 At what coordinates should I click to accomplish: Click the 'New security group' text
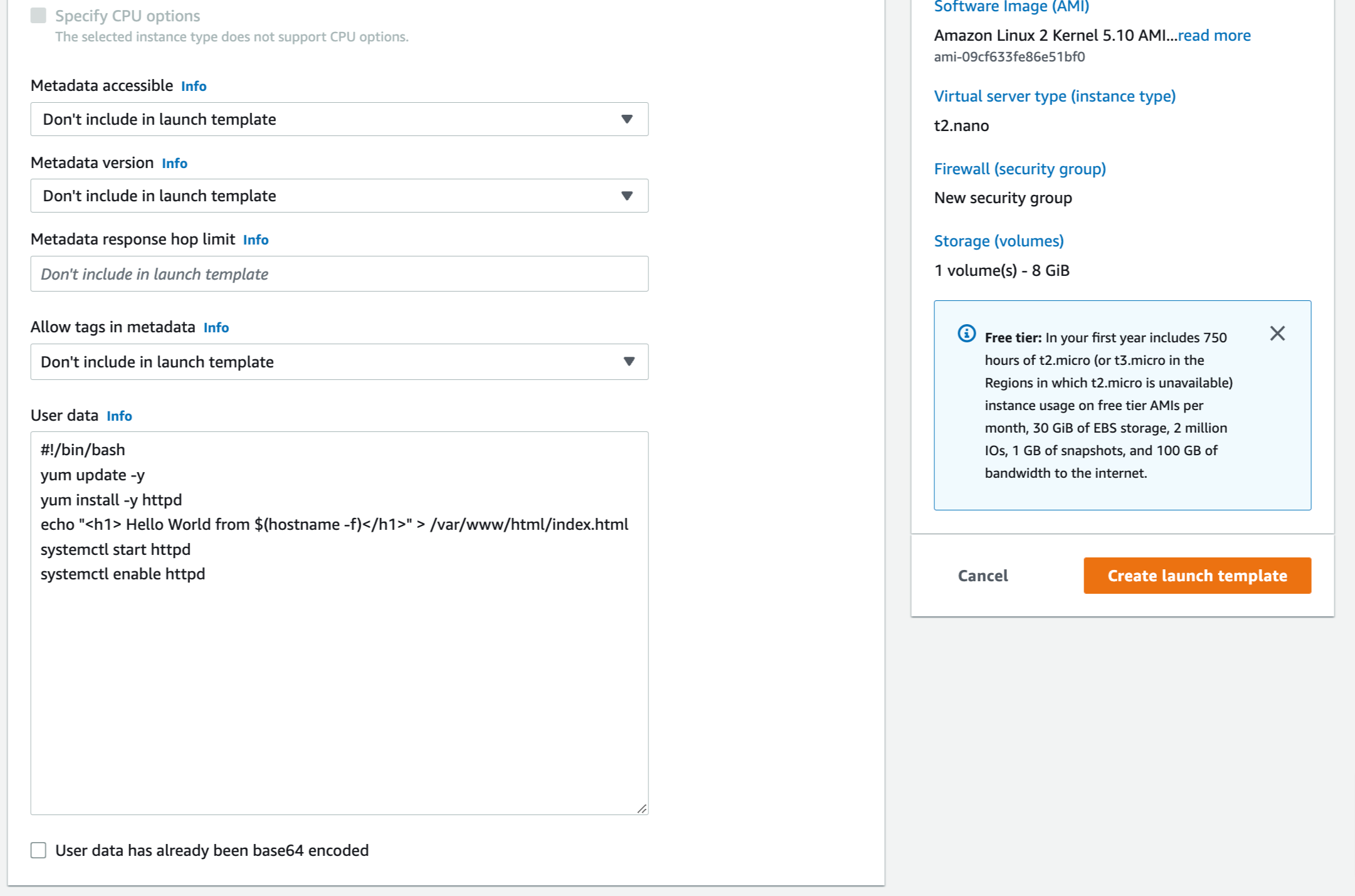pos(1003,198)
